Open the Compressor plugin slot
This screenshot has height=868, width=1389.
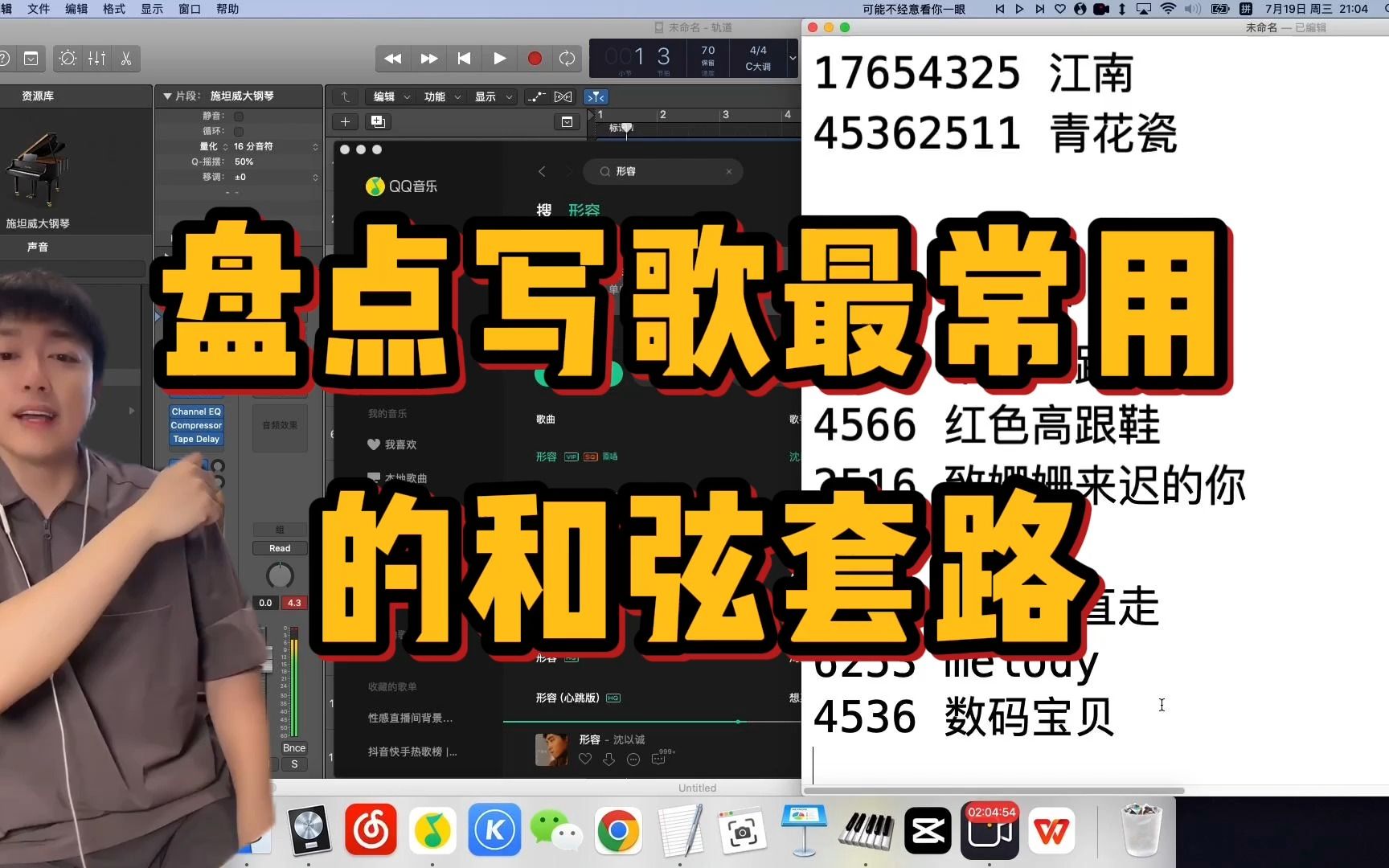(196, 425)
